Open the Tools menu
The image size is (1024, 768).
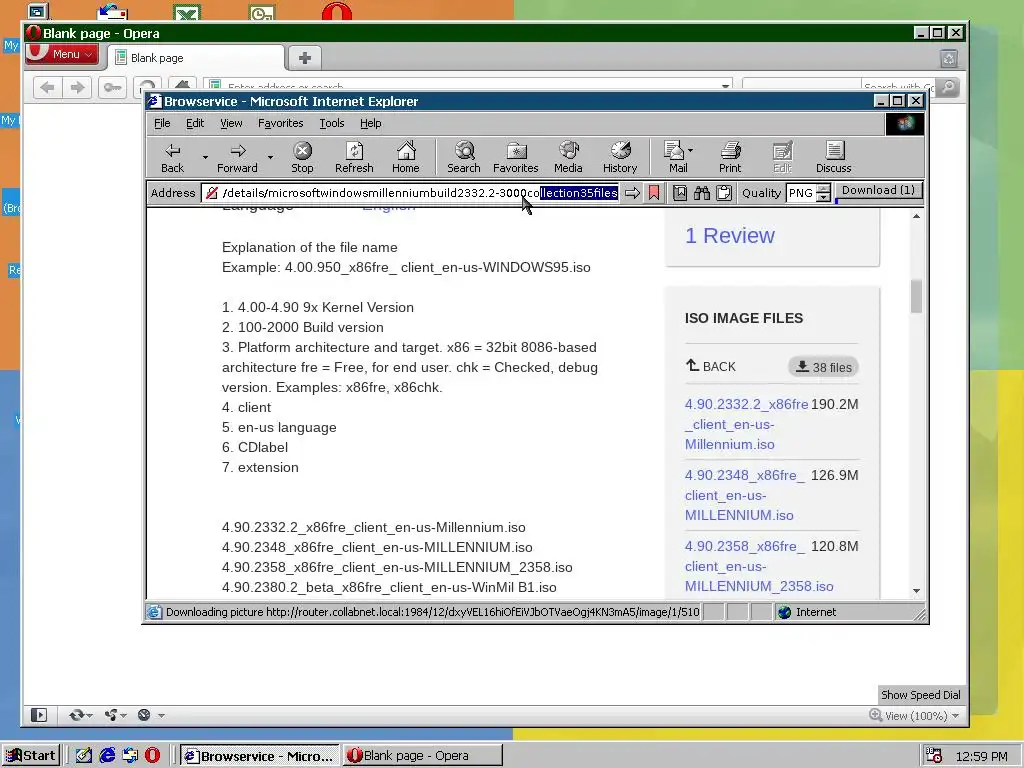point(332,123)
